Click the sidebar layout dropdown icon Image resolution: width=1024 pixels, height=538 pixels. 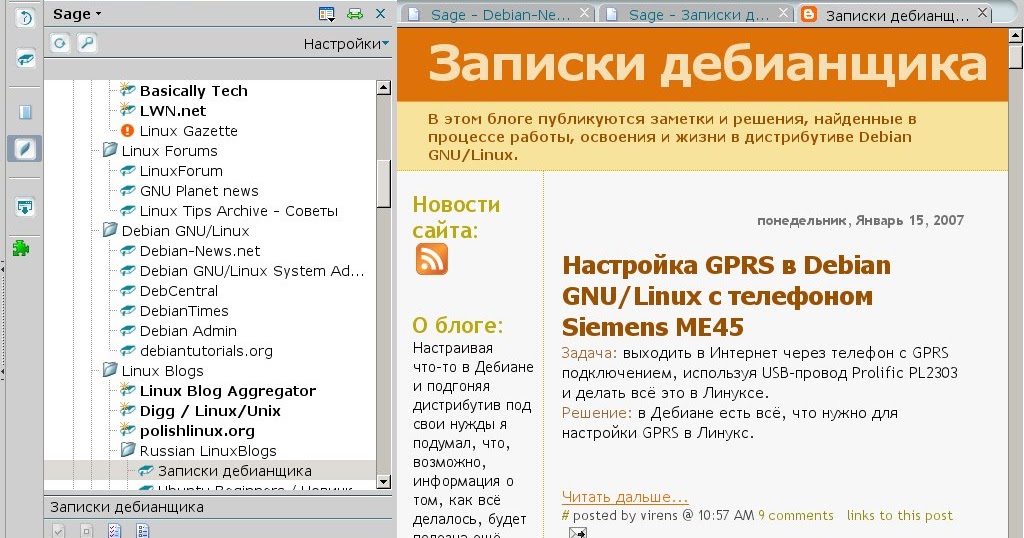coord(327,14)
